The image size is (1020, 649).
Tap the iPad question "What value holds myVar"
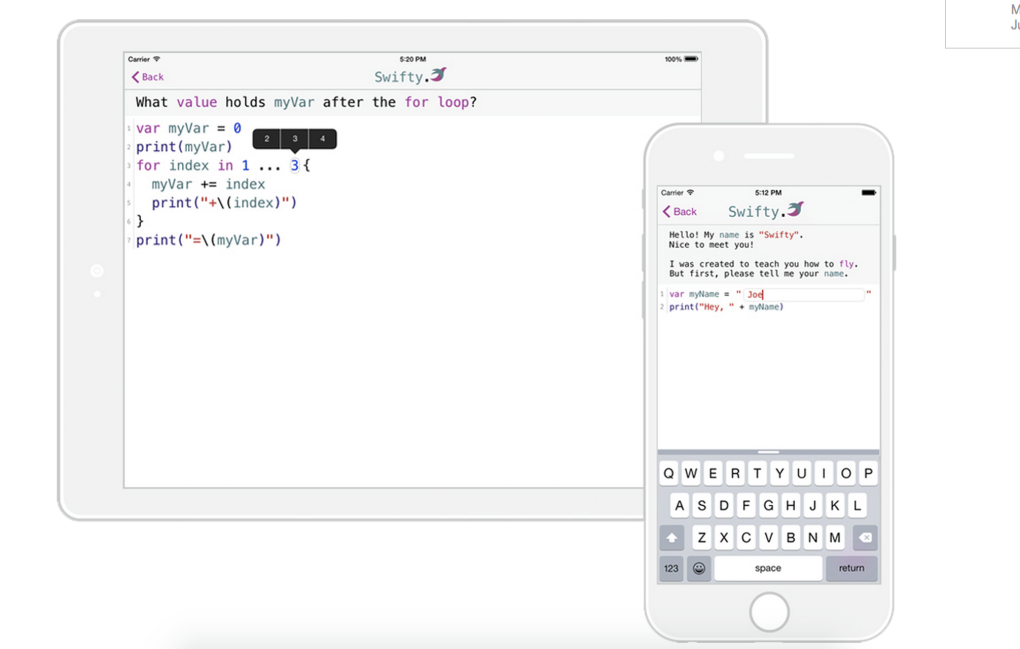(x=306, y=102)
